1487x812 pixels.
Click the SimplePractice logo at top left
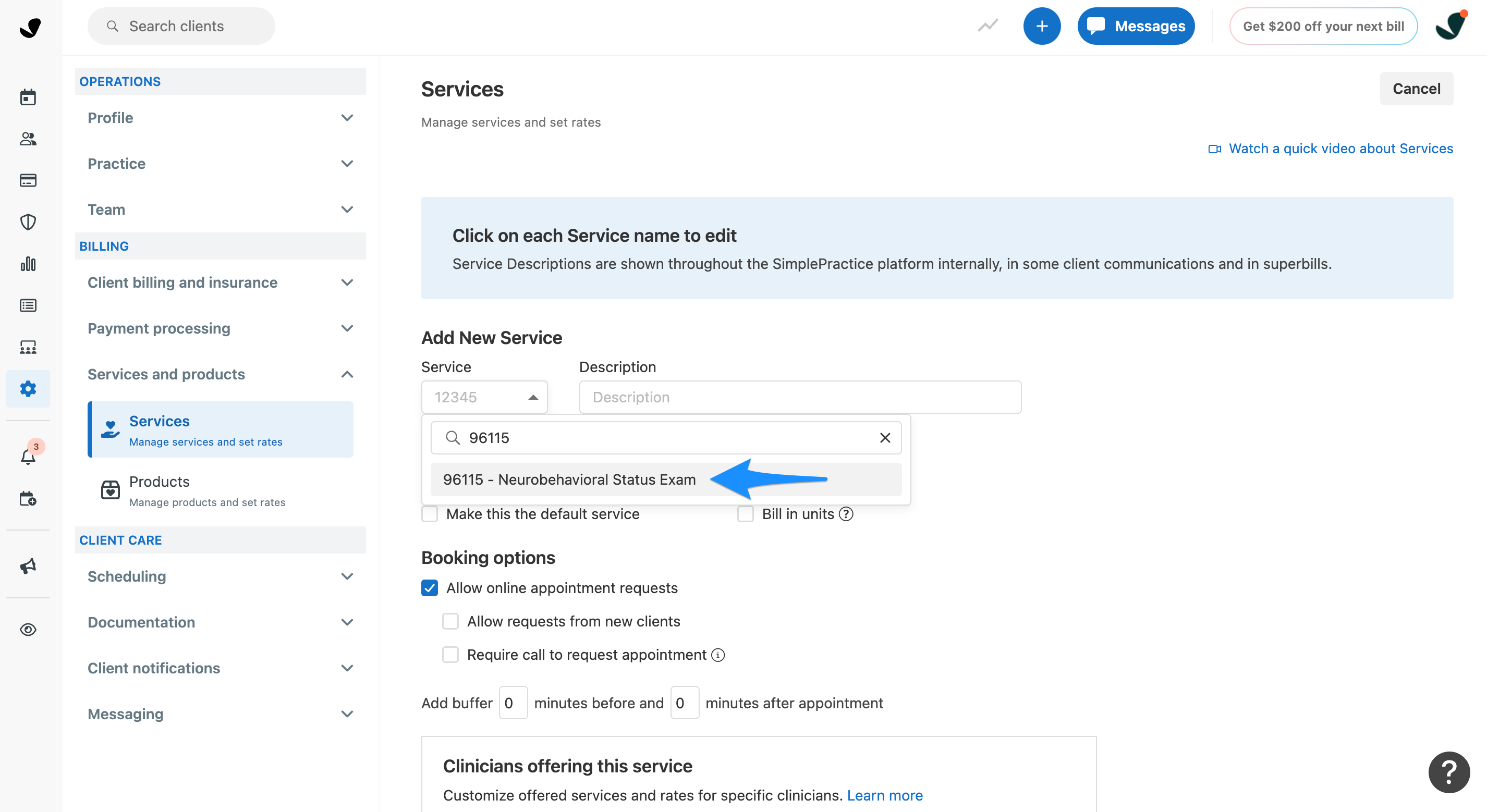click(x=30, y=27)
